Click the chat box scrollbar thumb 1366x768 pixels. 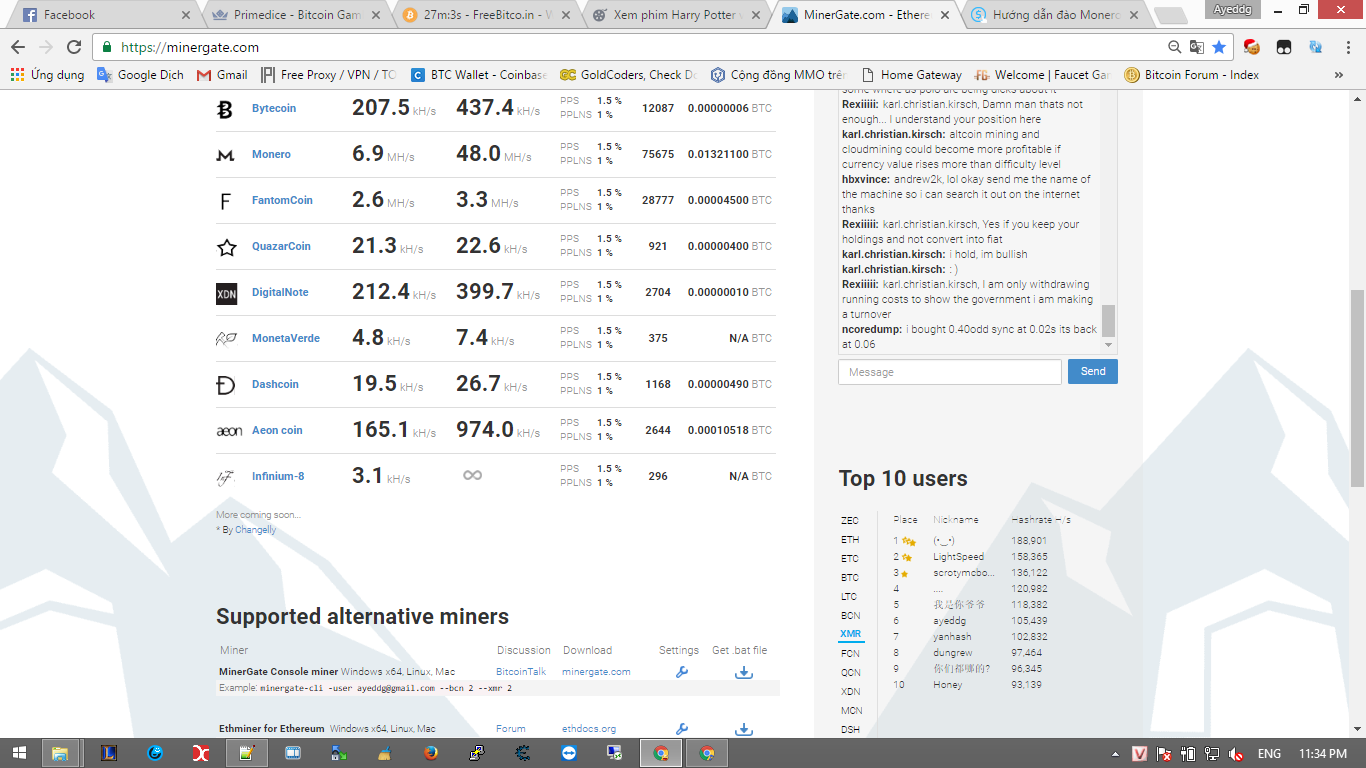pyautogui.click(x=1108, y=320)
